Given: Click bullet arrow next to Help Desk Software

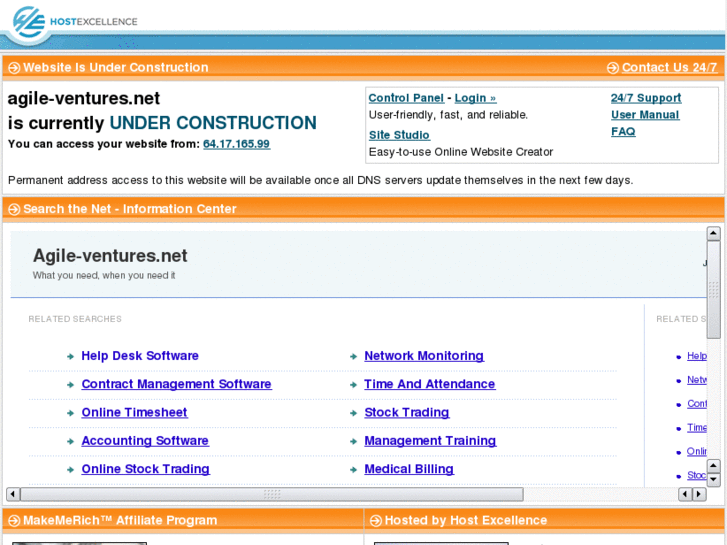Looking at the screenshot, I should coord(70,357).
